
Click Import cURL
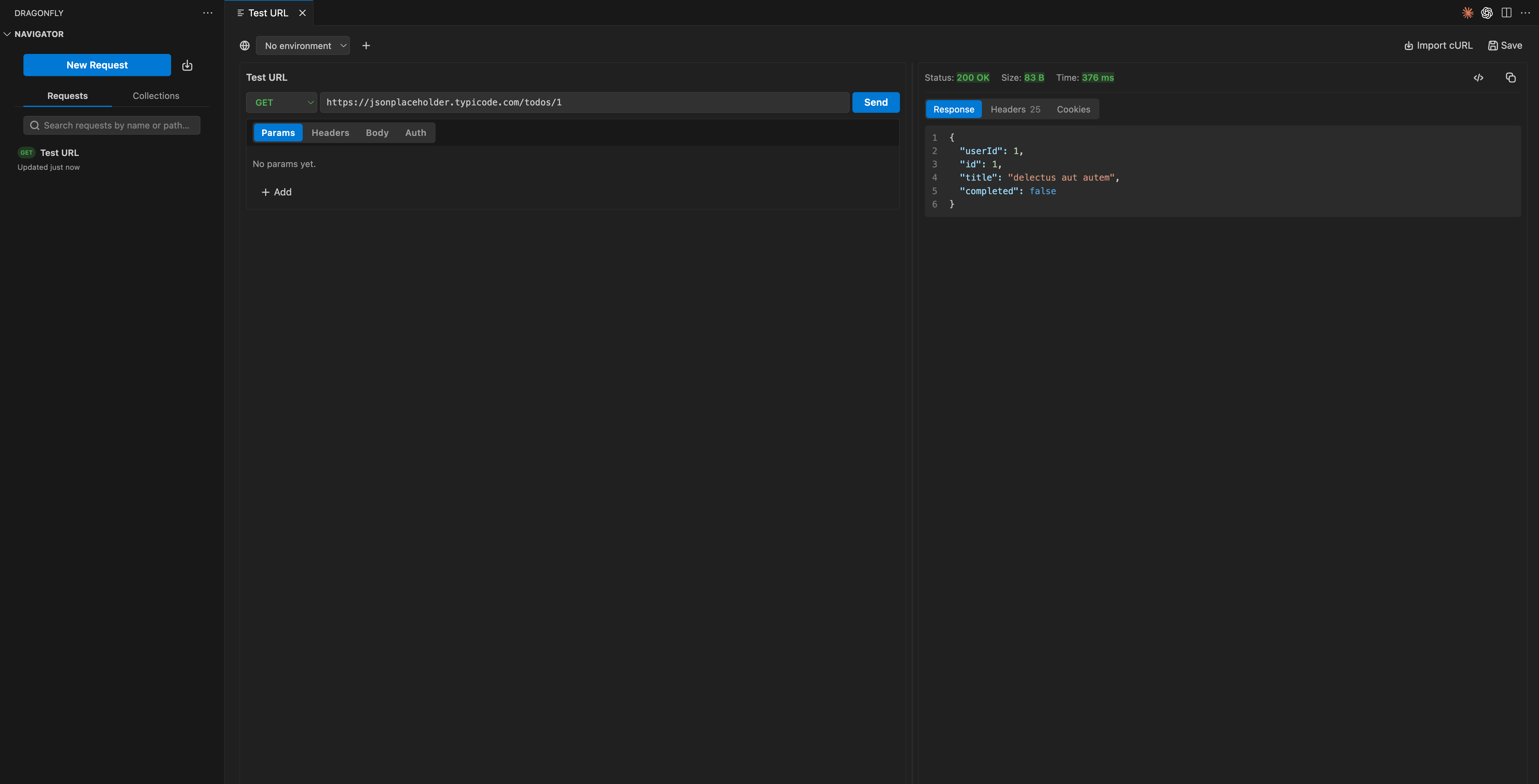click(x=1438, y=45)
